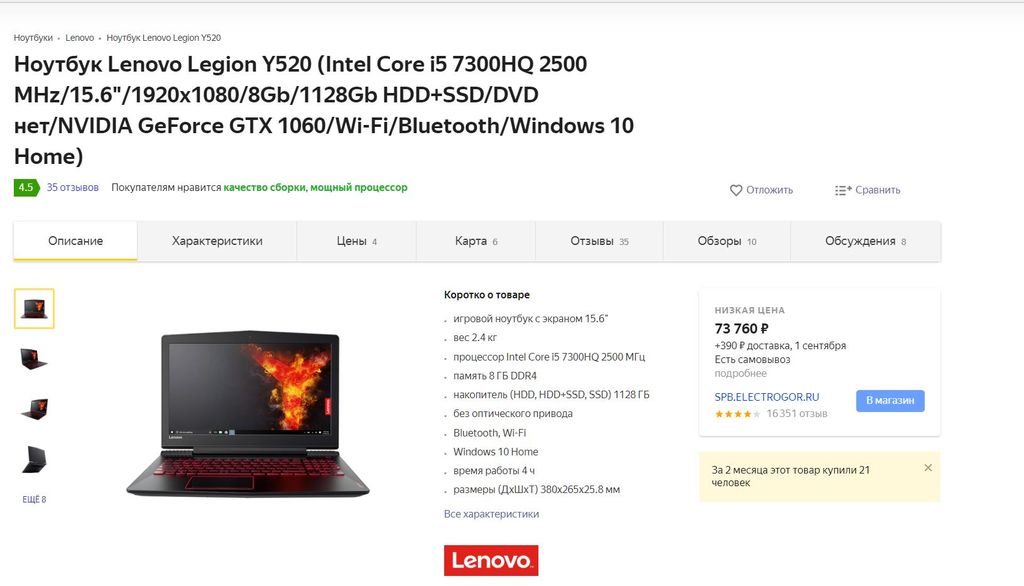Click the heart icon next to Отложить
The image size is (1024, 586).
735,190
